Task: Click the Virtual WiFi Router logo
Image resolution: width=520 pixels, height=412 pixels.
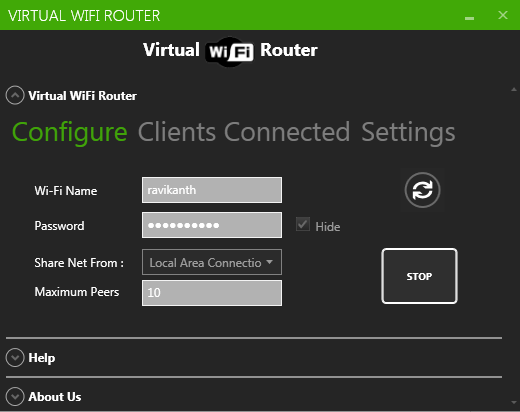Action: (x=230, y=51)
